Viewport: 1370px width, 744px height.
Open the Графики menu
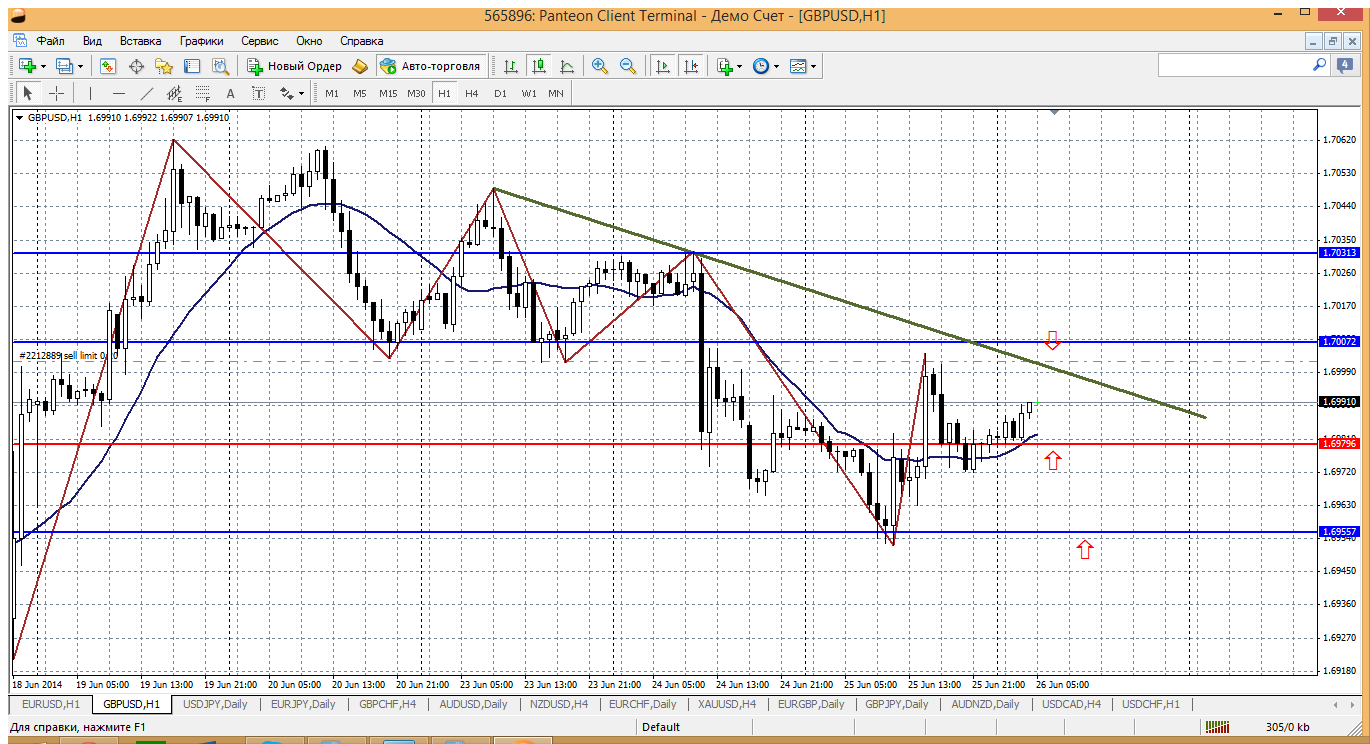coord(201,41)
